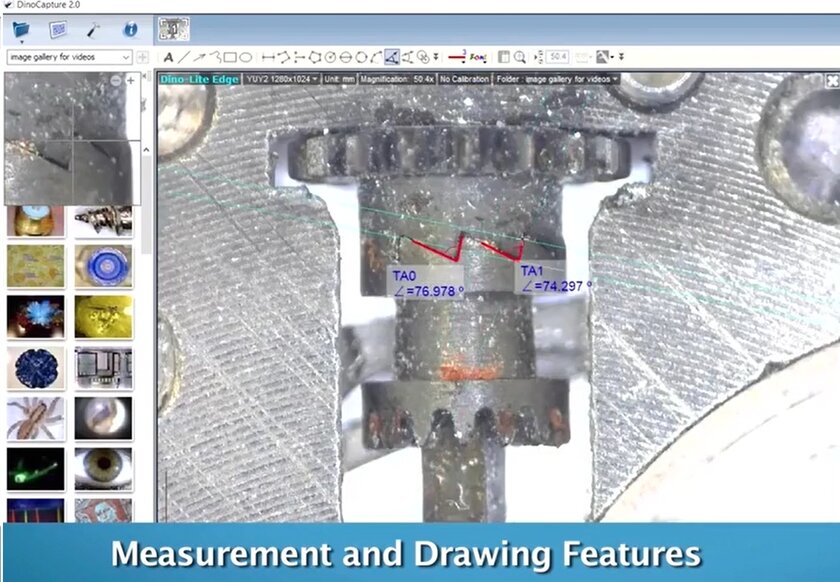Screen dimensions: 840x582
Task: Click the magnification value field showing 50.4
Action: point(557,57)
